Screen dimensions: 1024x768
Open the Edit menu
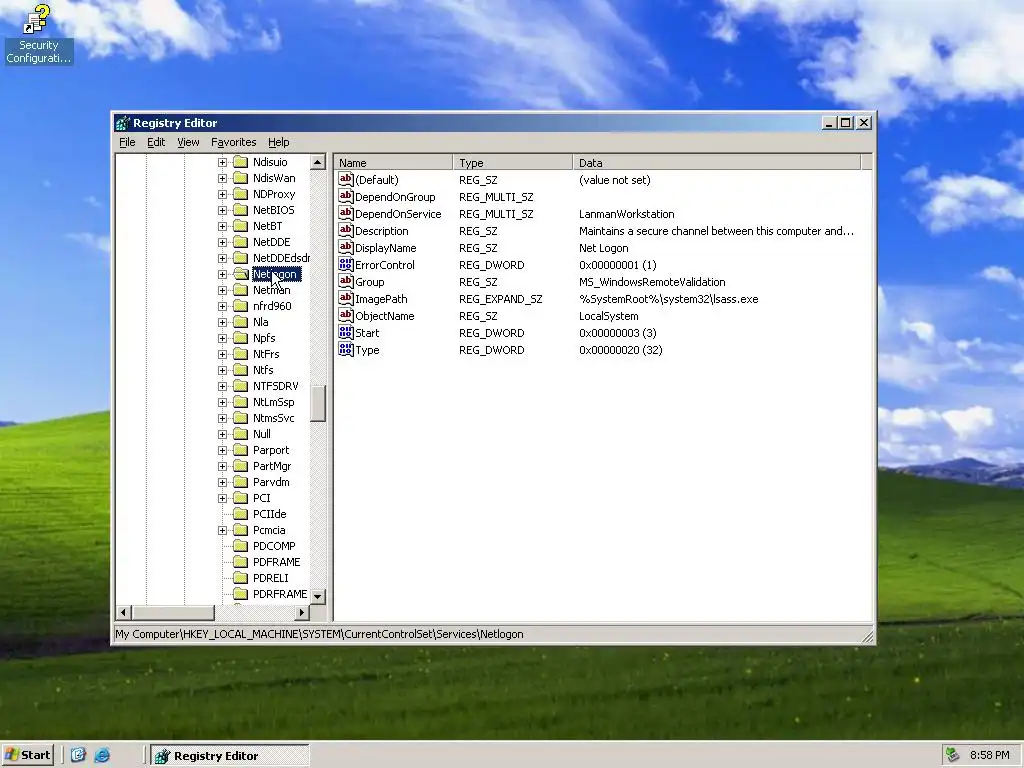coord(155,142)
